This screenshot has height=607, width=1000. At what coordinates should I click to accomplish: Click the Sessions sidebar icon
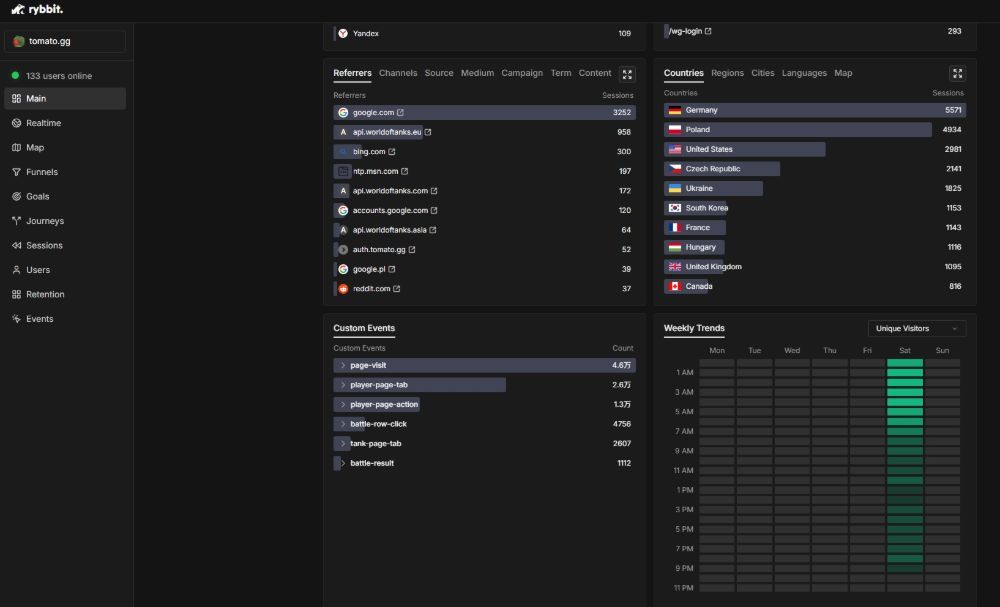[17, 245]
